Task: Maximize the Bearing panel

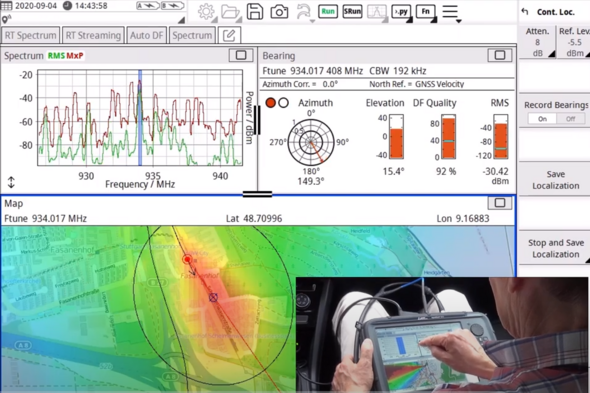Action: click(500, 55)
